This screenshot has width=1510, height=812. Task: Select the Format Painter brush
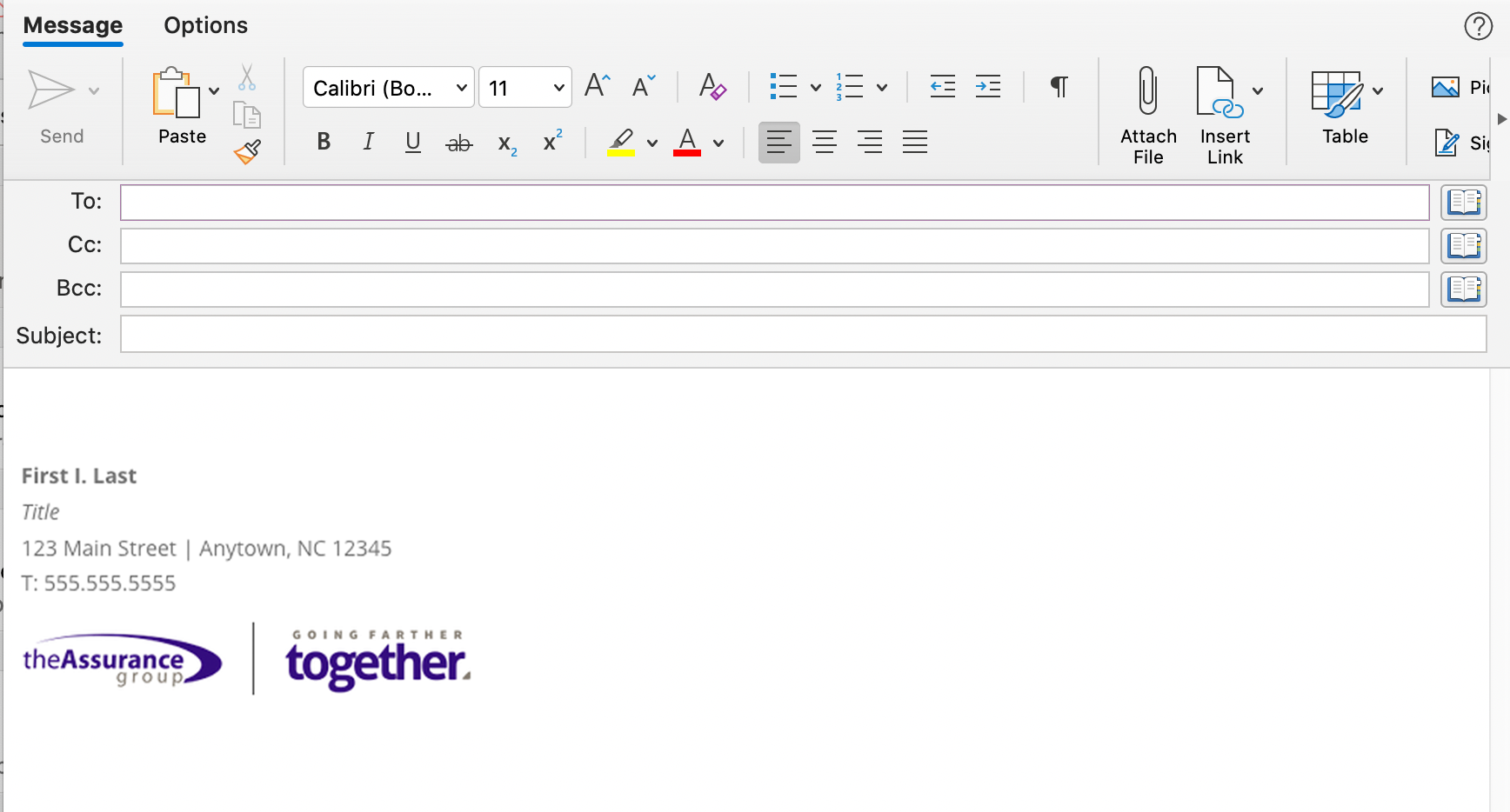click(247, 152)
